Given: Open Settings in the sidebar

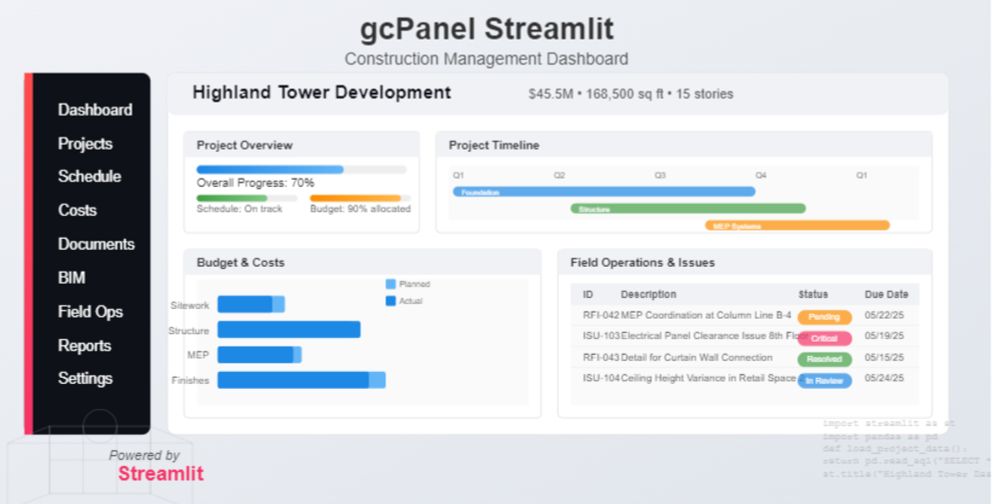Looking at the screenshot, I should pyautogui.click(x=85, y=378).
